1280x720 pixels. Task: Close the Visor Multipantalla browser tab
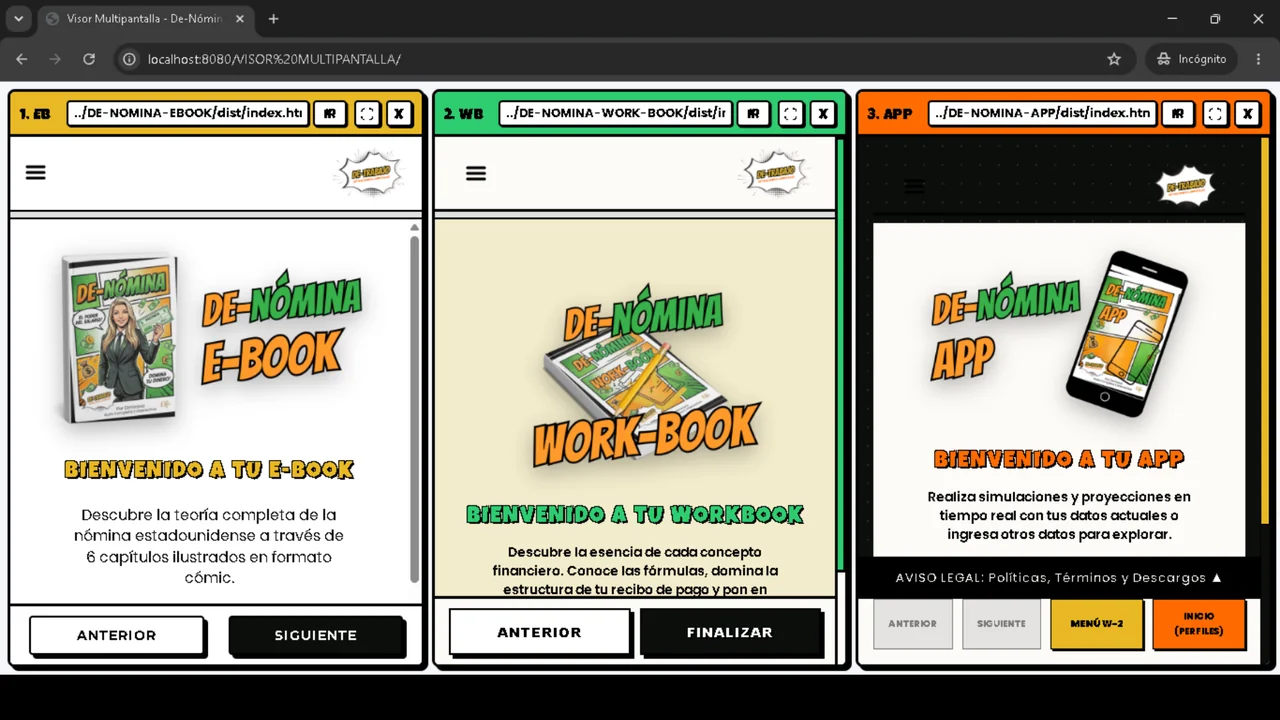click(x=240, y=19)
